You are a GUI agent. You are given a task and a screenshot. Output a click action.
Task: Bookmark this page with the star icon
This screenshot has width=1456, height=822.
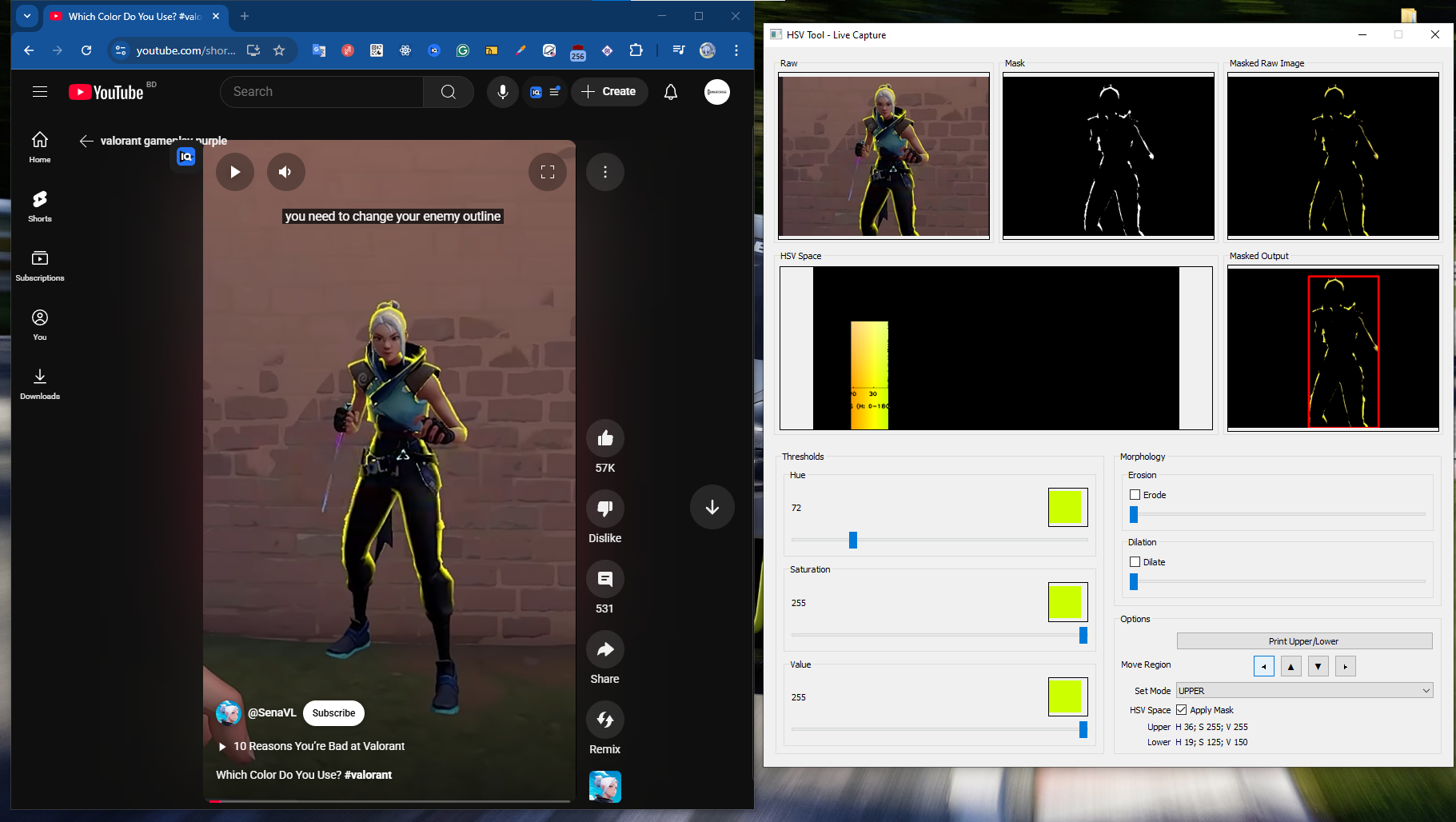click(279, 50)
